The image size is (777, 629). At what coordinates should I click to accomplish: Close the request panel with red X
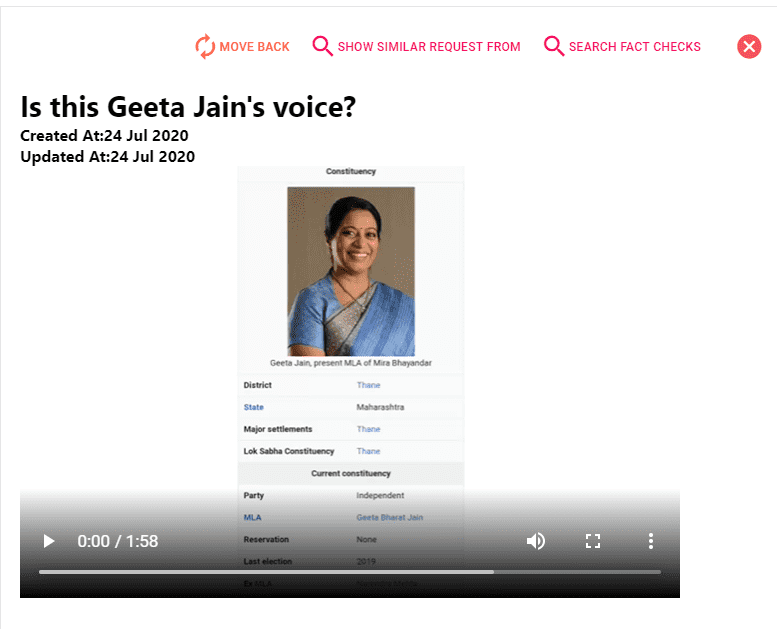pos(749,47)
